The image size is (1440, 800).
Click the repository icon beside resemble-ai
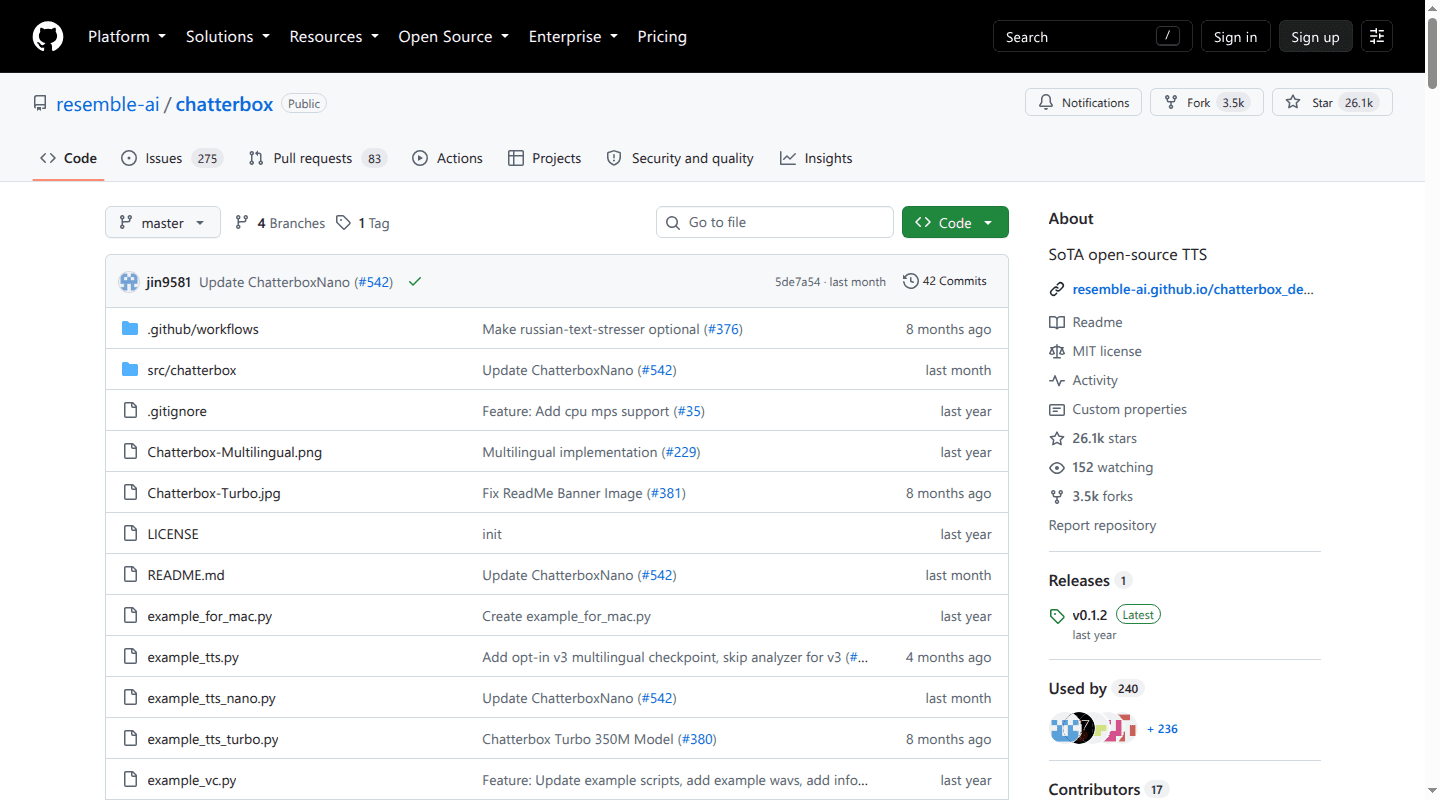point(40,103)
